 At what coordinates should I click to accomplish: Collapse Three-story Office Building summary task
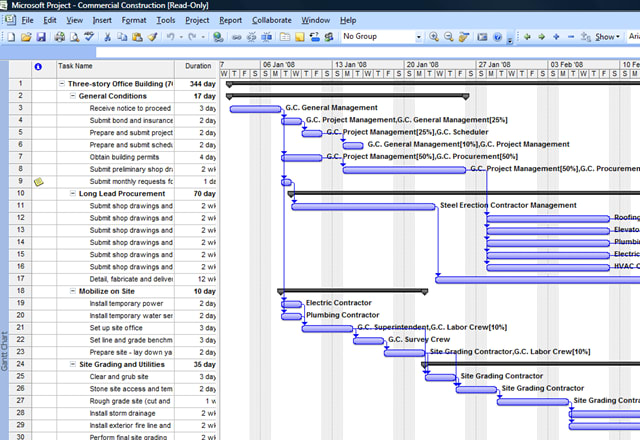click(62, 84)
